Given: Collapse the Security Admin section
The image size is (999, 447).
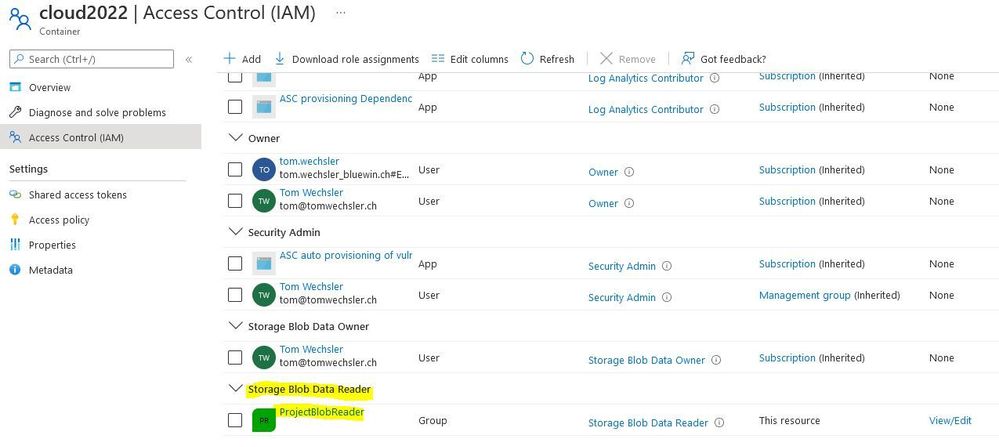Looking at the screenshot, I should point(235,232).
